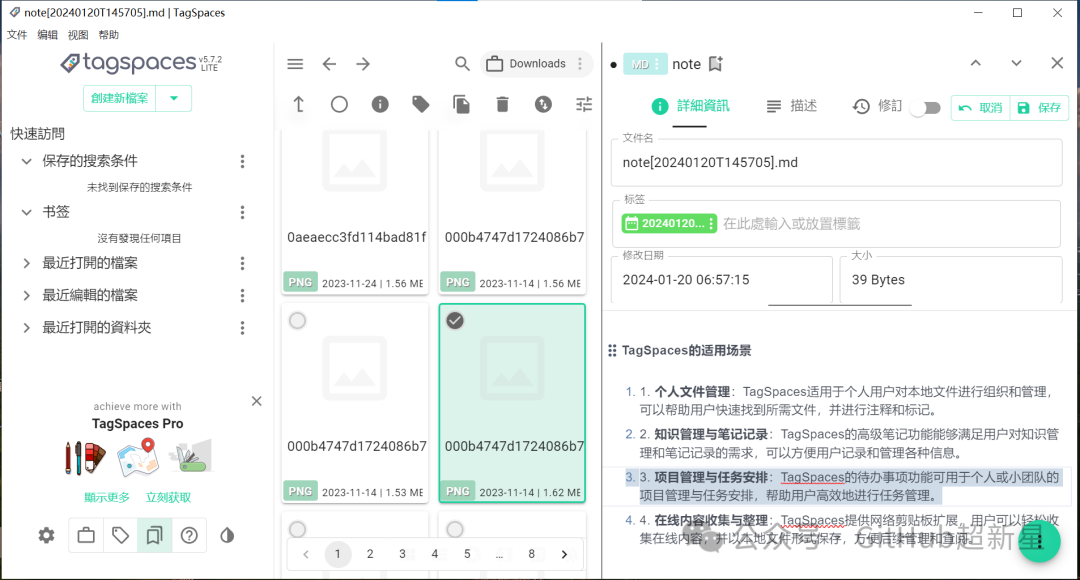Select bottom-left partially visible card circle

coord(297,529)
